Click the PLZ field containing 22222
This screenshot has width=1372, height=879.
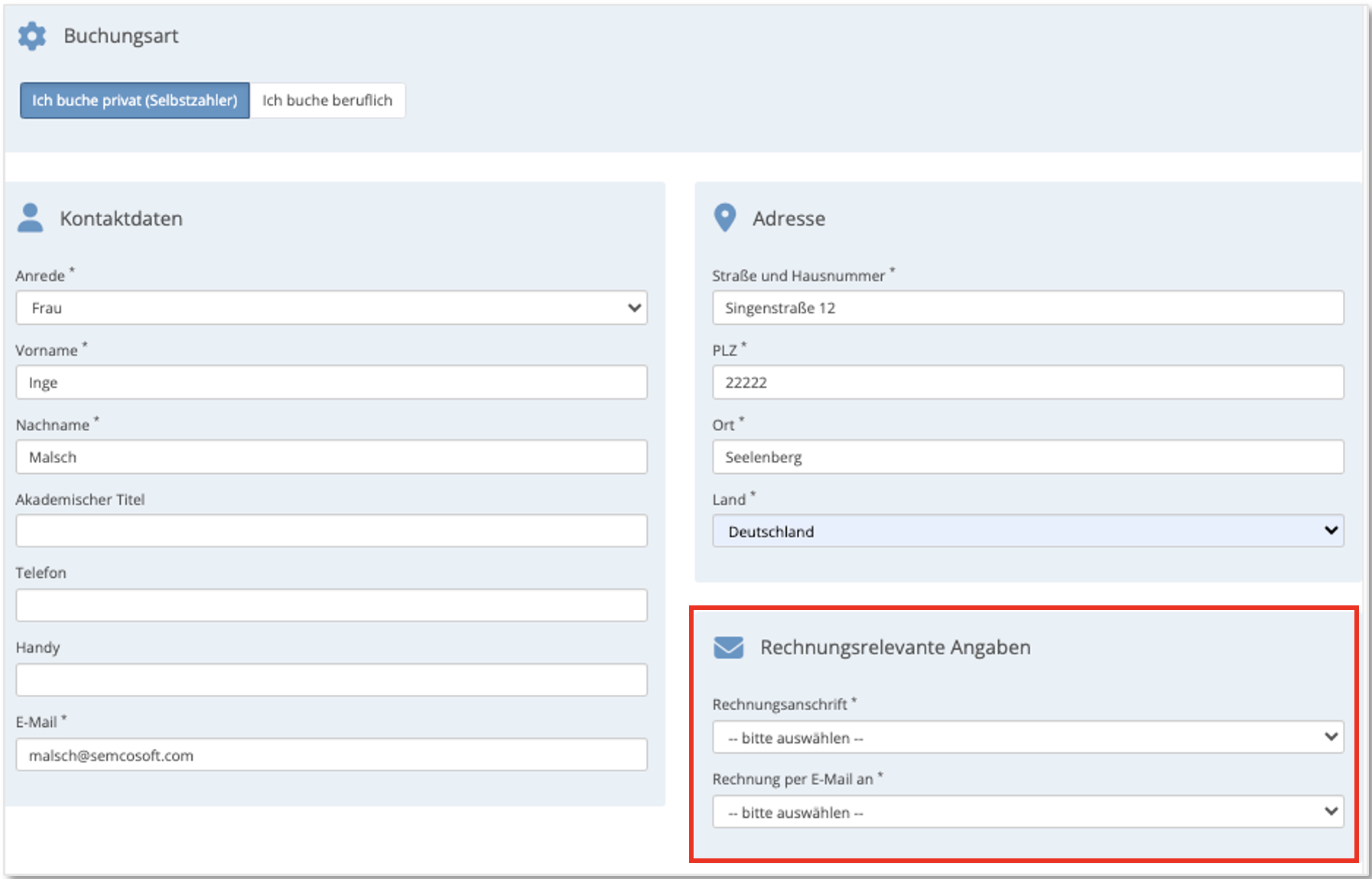coord(1027,382)
